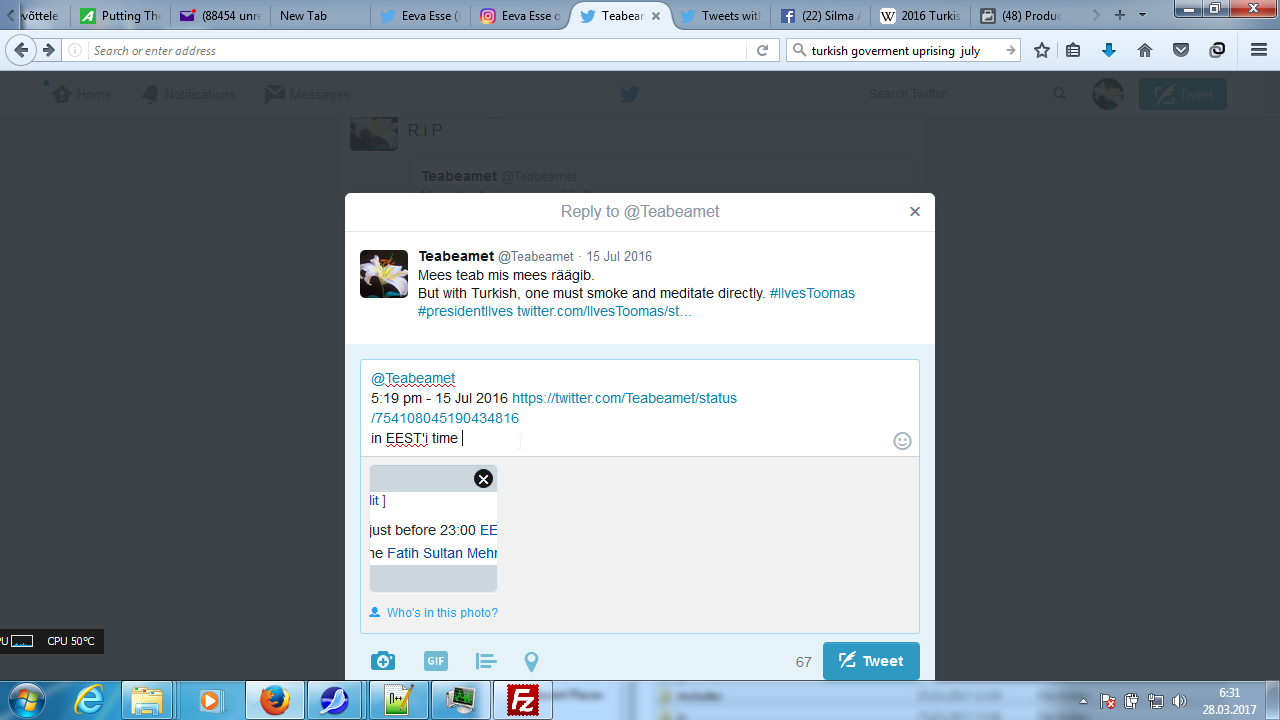Open FileZilla from the taskbar
The height and width of the screenshot is (720, 1280).
point(523,700)
